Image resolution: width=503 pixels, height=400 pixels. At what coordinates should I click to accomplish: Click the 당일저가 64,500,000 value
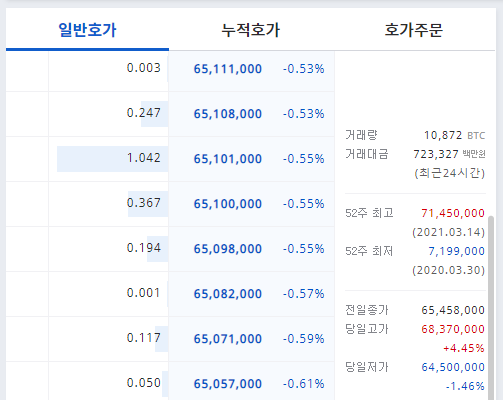tap(453, 367)
